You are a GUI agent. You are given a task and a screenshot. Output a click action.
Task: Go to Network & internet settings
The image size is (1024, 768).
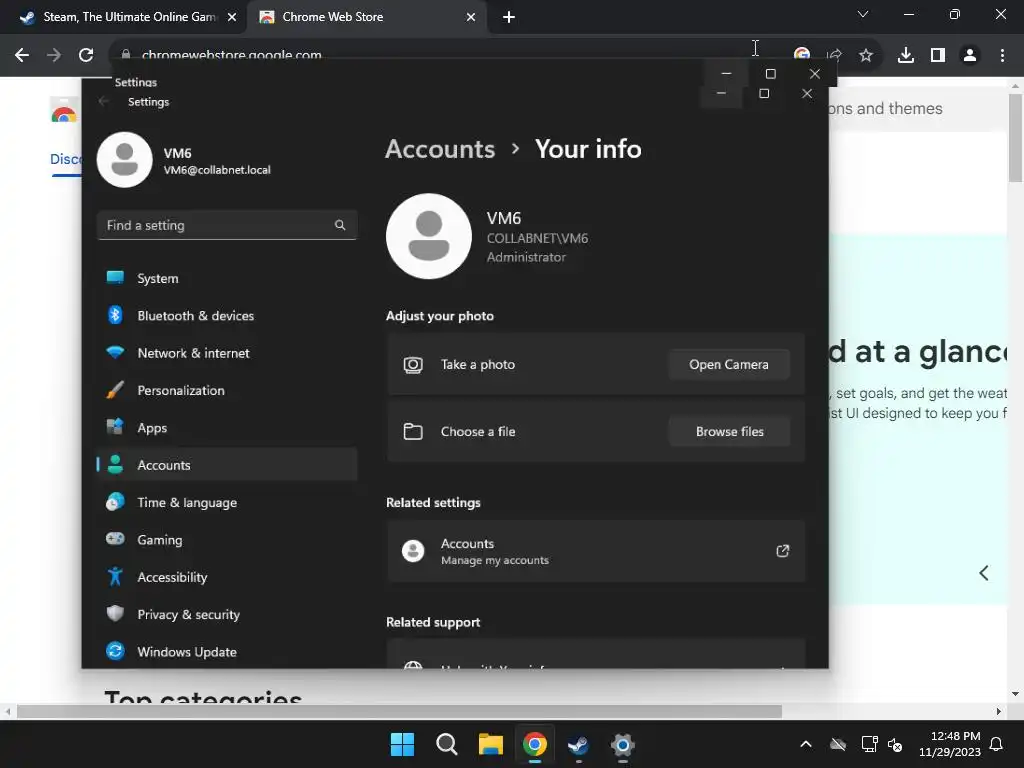[227, 353]
